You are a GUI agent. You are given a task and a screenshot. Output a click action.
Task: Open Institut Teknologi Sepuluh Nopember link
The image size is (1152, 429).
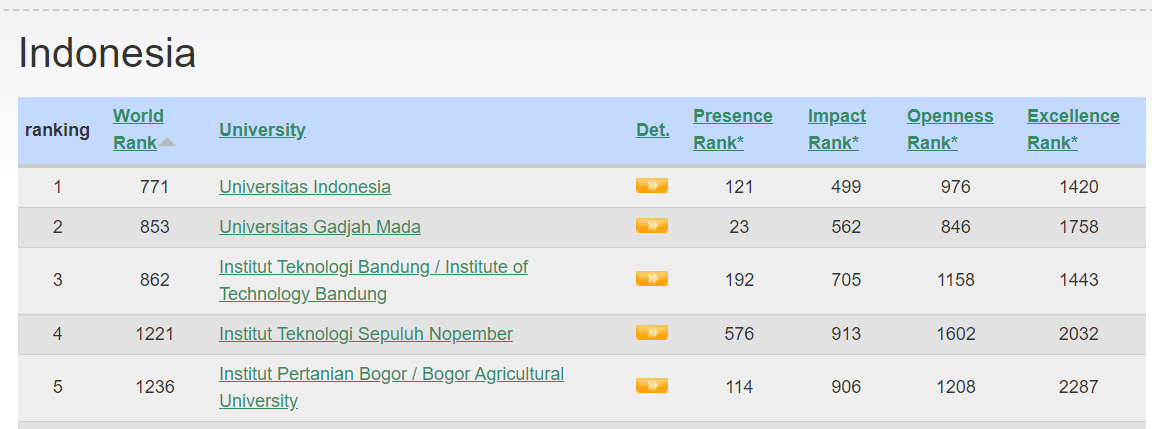pyautogui.click(x=366, y=334)
